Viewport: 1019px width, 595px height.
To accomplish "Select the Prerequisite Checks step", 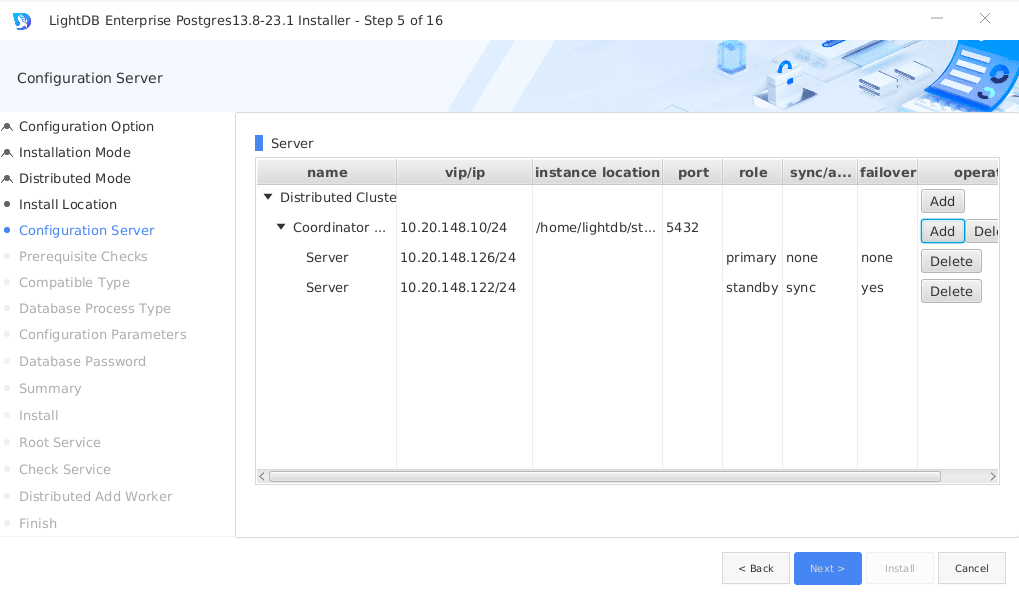I will pos(83,257).
